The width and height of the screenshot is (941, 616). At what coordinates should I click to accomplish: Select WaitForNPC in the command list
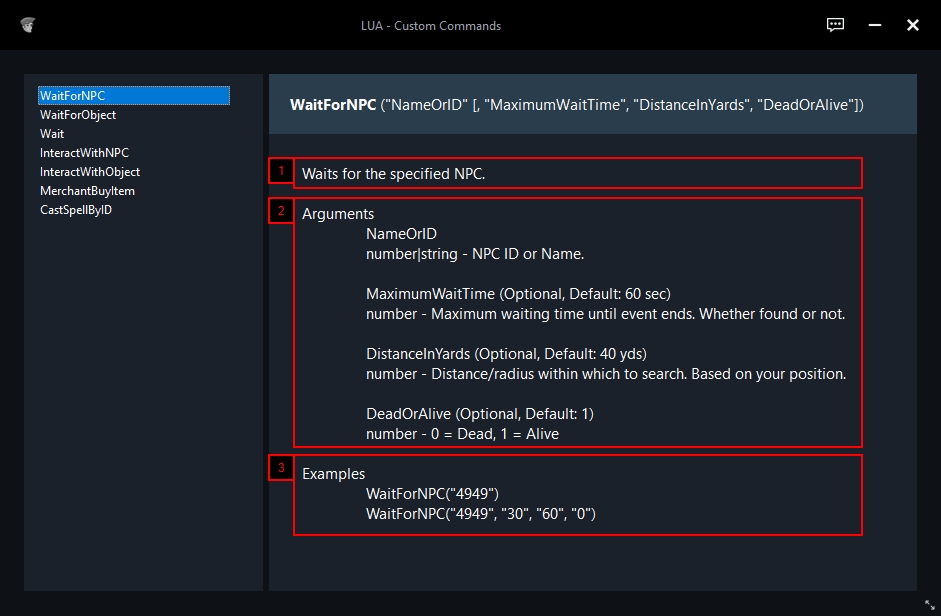72,96
